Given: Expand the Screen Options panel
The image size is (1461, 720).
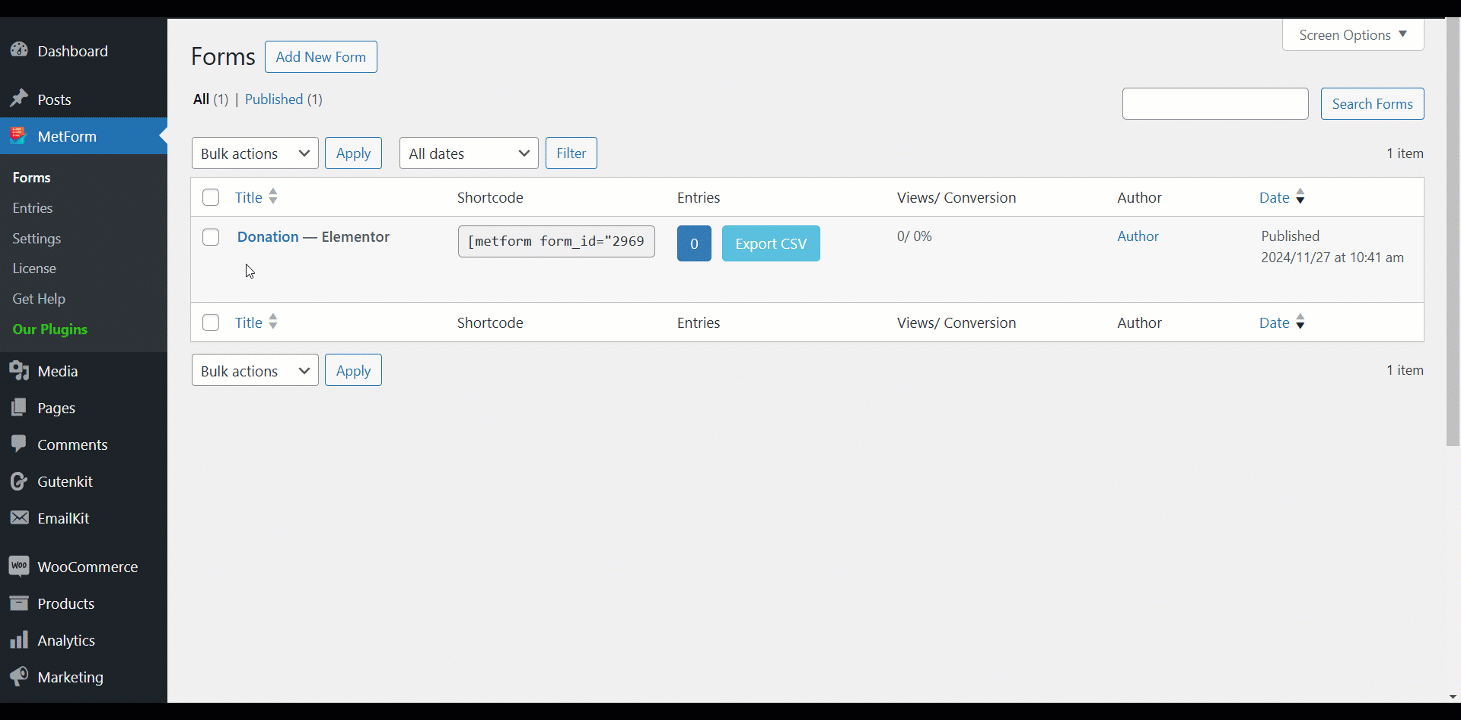Looking at the screenshot, I should tap(1353, 35).
